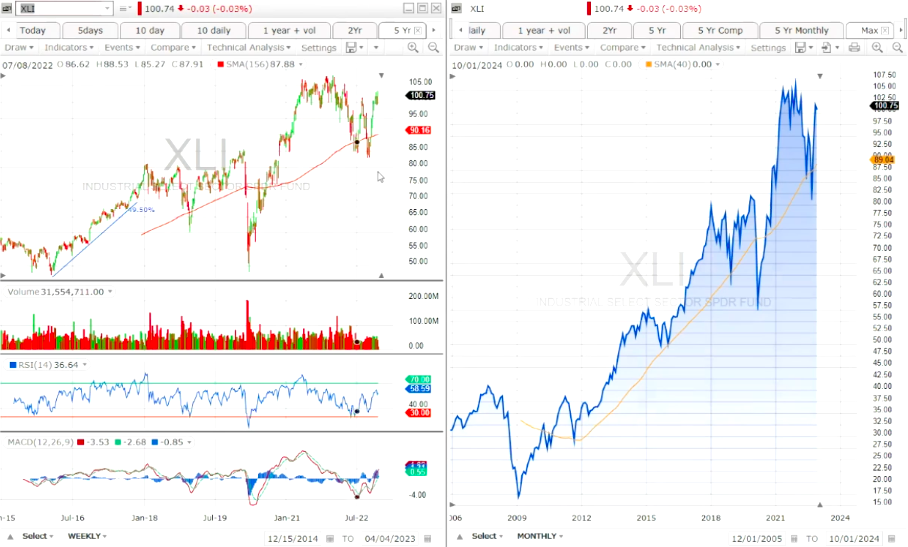Print the right monthly chart

(854, 47)
